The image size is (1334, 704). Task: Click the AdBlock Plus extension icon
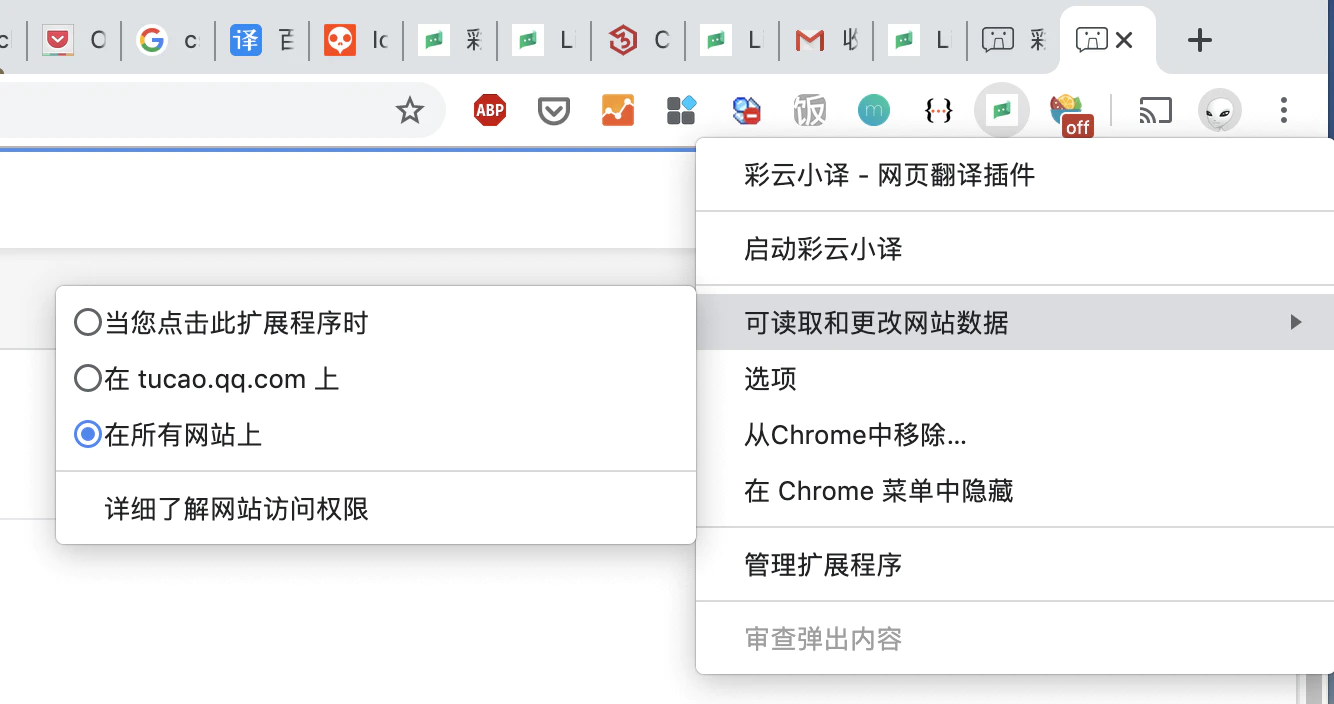pyautogui.click(x=490, y=110)
